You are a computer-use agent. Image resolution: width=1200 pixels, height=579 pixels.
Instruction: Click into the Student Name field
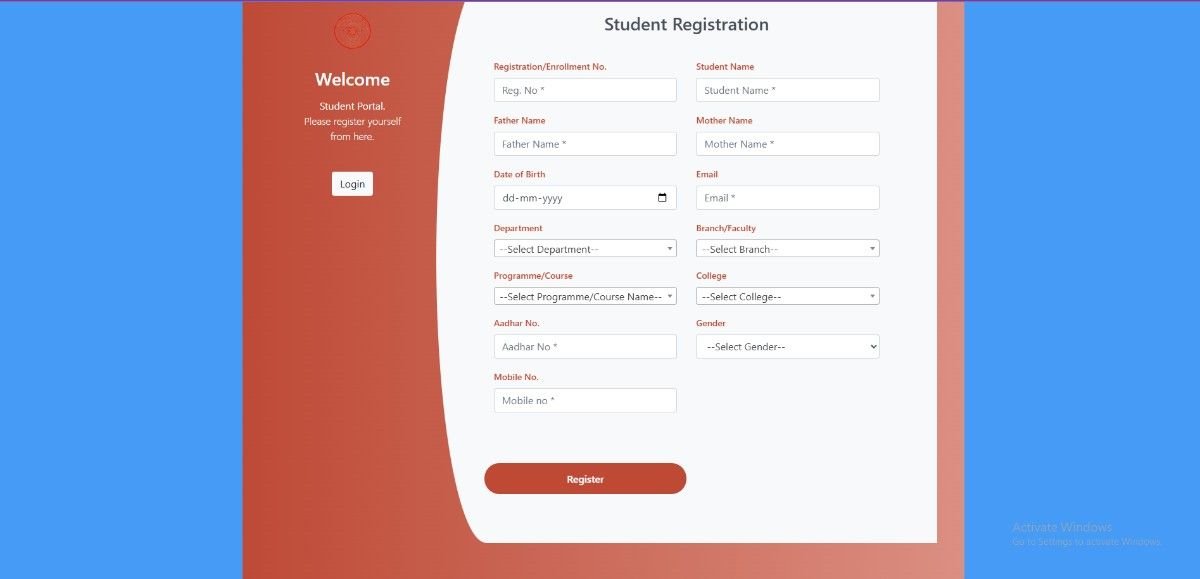787,90
